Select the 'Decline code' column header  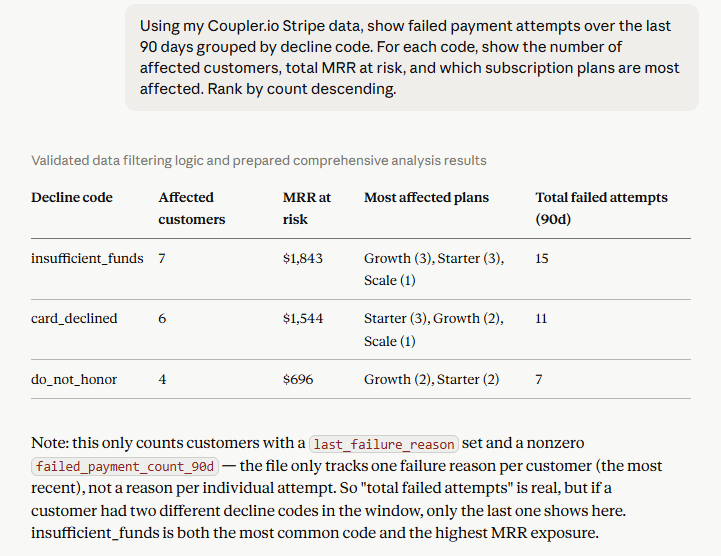tap(72, 197)
